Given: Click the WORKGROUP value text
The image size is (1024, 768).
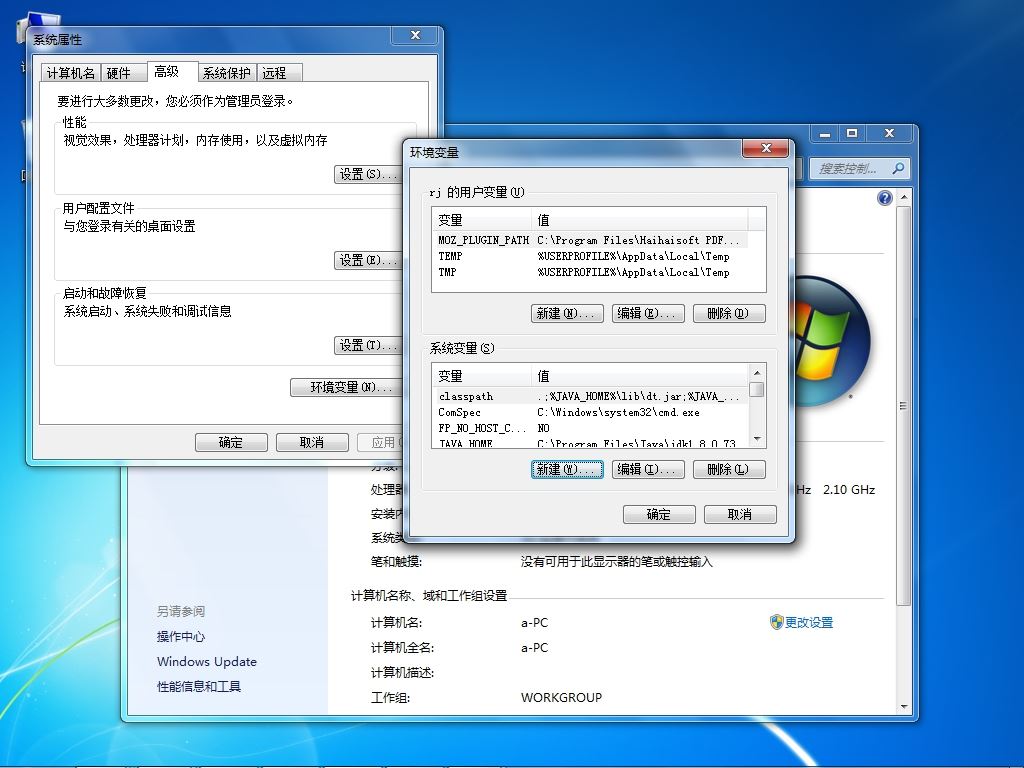Looking at the screenshot, I should pos(562,697).
